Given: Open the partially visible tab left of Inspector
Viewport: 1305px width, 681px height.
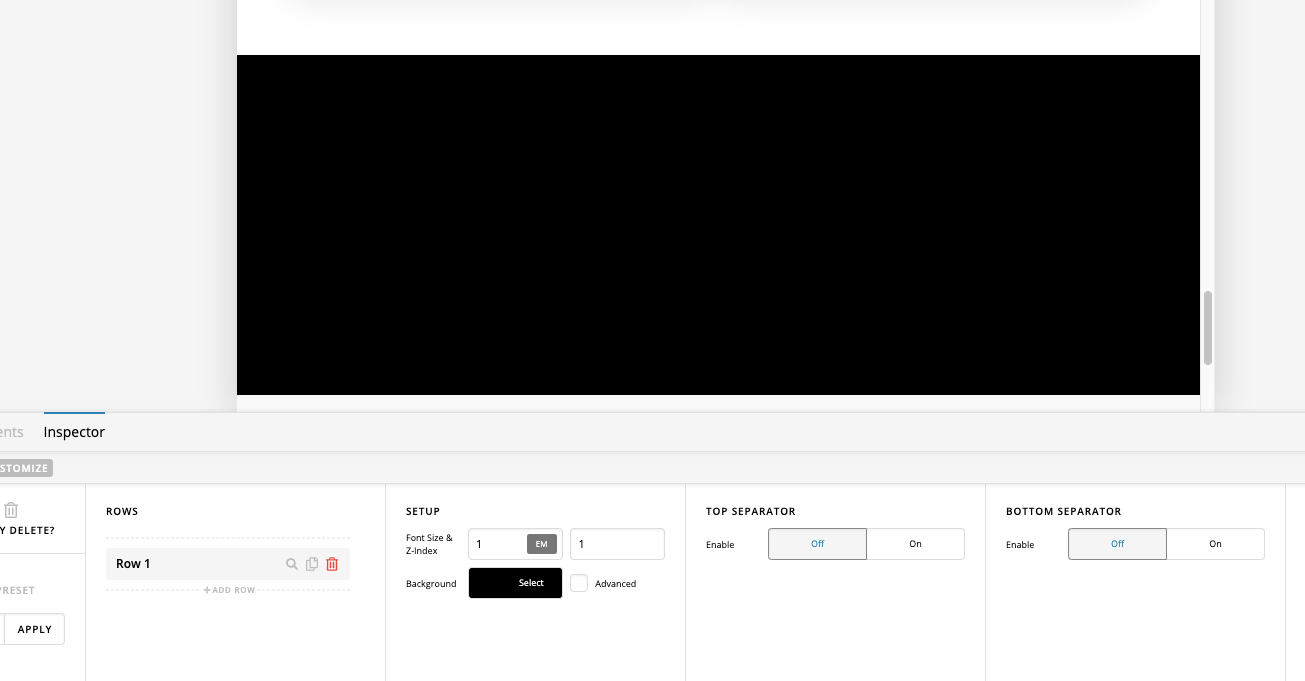Looking at the screenshot, I should (x=11, y=432).
